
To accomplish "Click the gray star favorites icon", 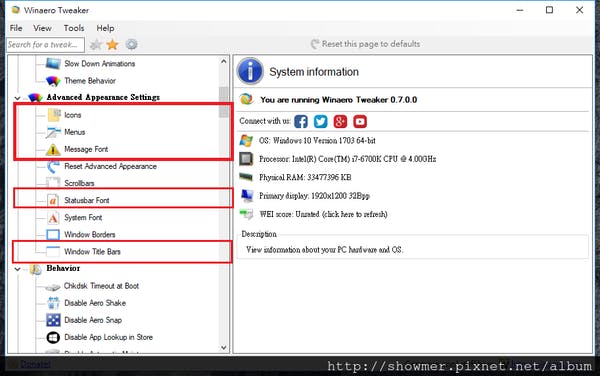I will click(x=96, y=45).
